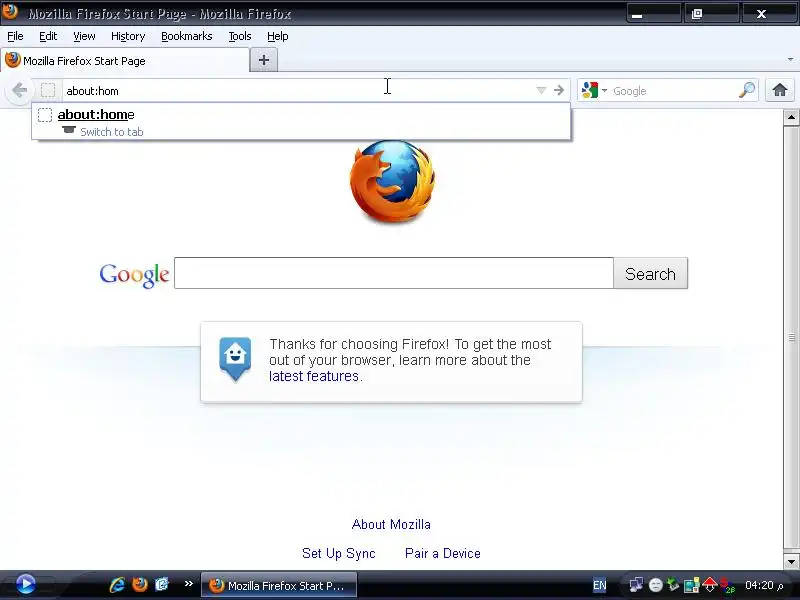The image size is (800, 600).
Task: Select the Mozilla Firefox Start Page tab
Action: tap(125, 61)
